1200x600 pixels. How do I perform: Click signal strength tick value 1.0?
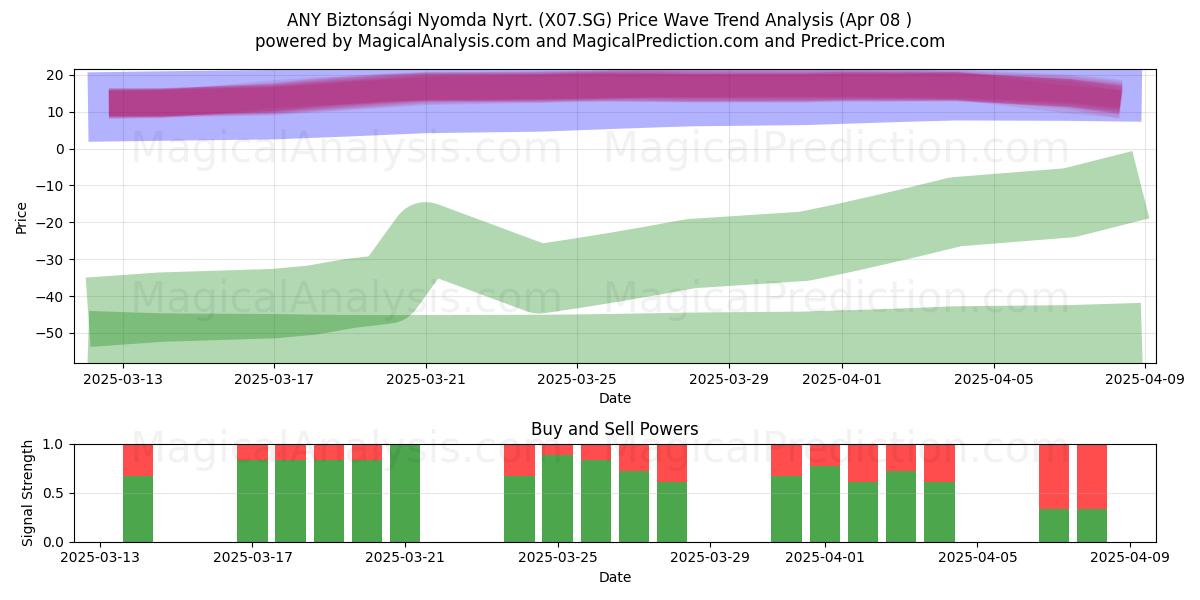pos(54,444)
